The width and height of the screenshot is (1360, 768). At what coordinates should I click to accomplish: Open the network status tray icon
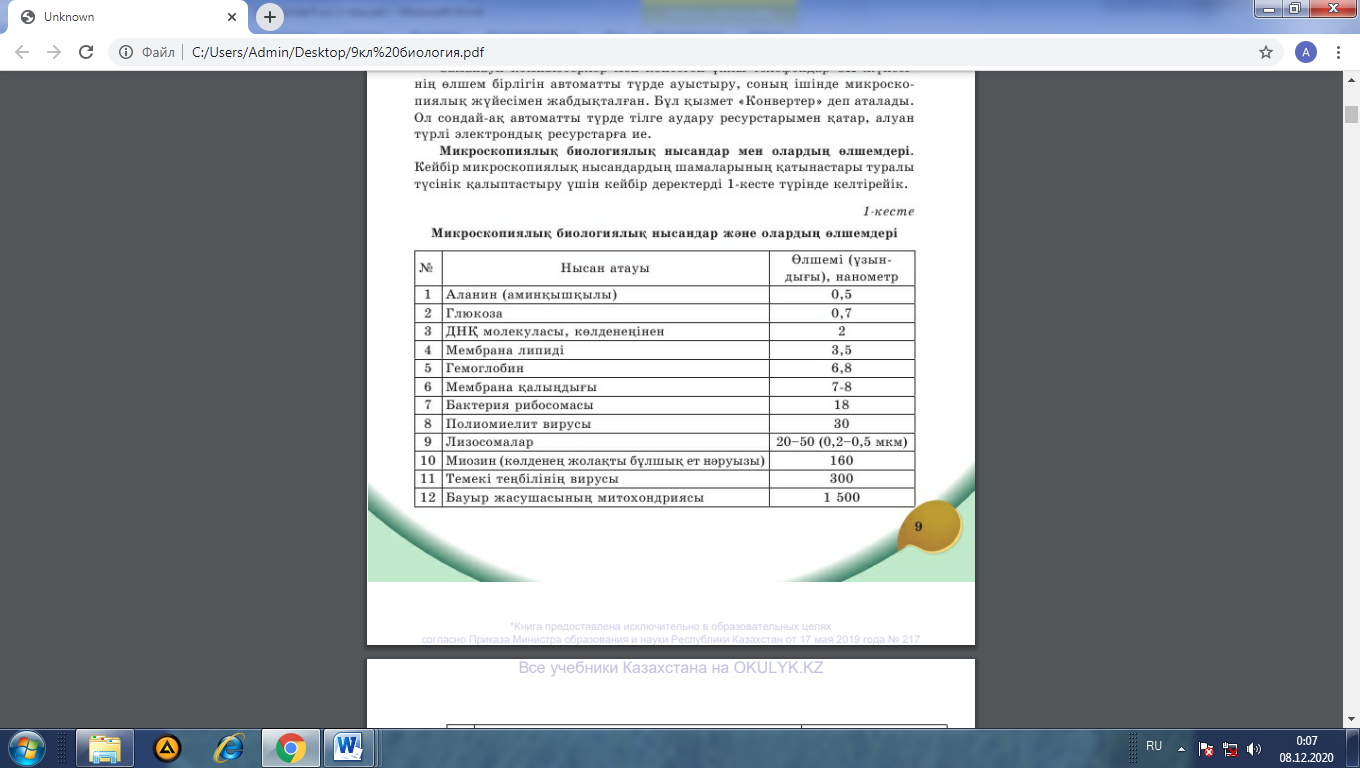(x=1231, y=748)
